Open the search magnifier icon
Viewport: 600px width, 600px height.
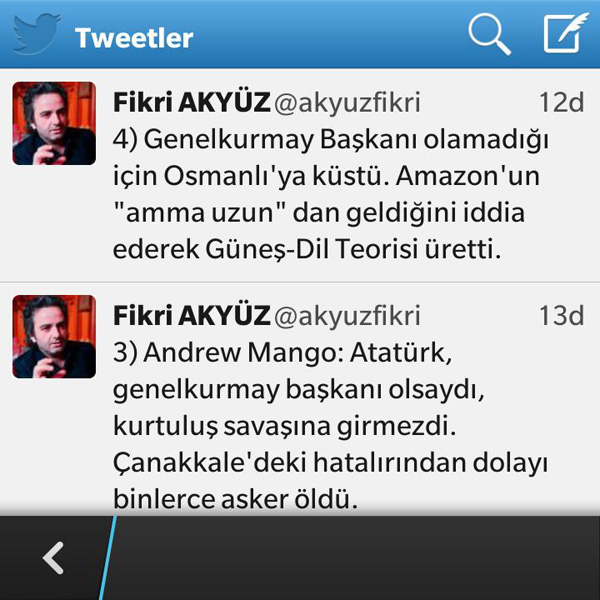(x=490, y=35)
